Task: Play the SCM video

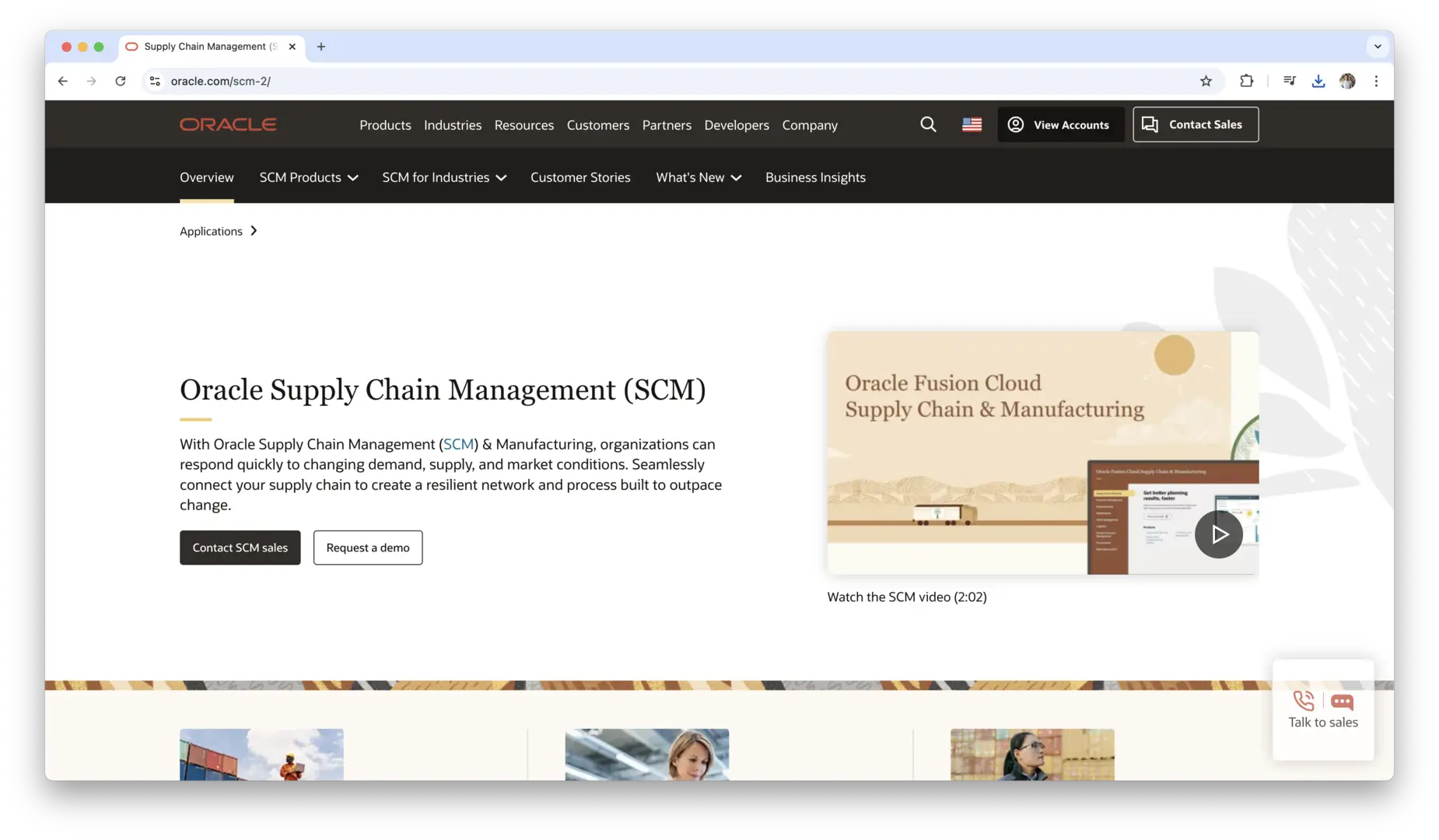Action: point(1218,534)
